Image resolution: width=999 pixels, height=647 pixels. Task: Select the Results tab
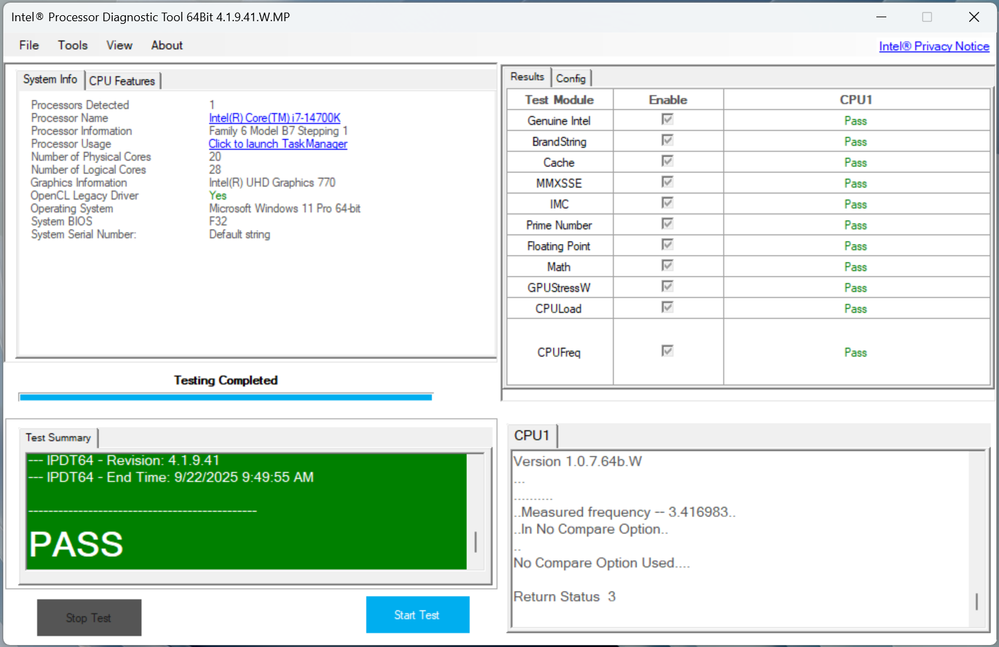pos(527,77)
